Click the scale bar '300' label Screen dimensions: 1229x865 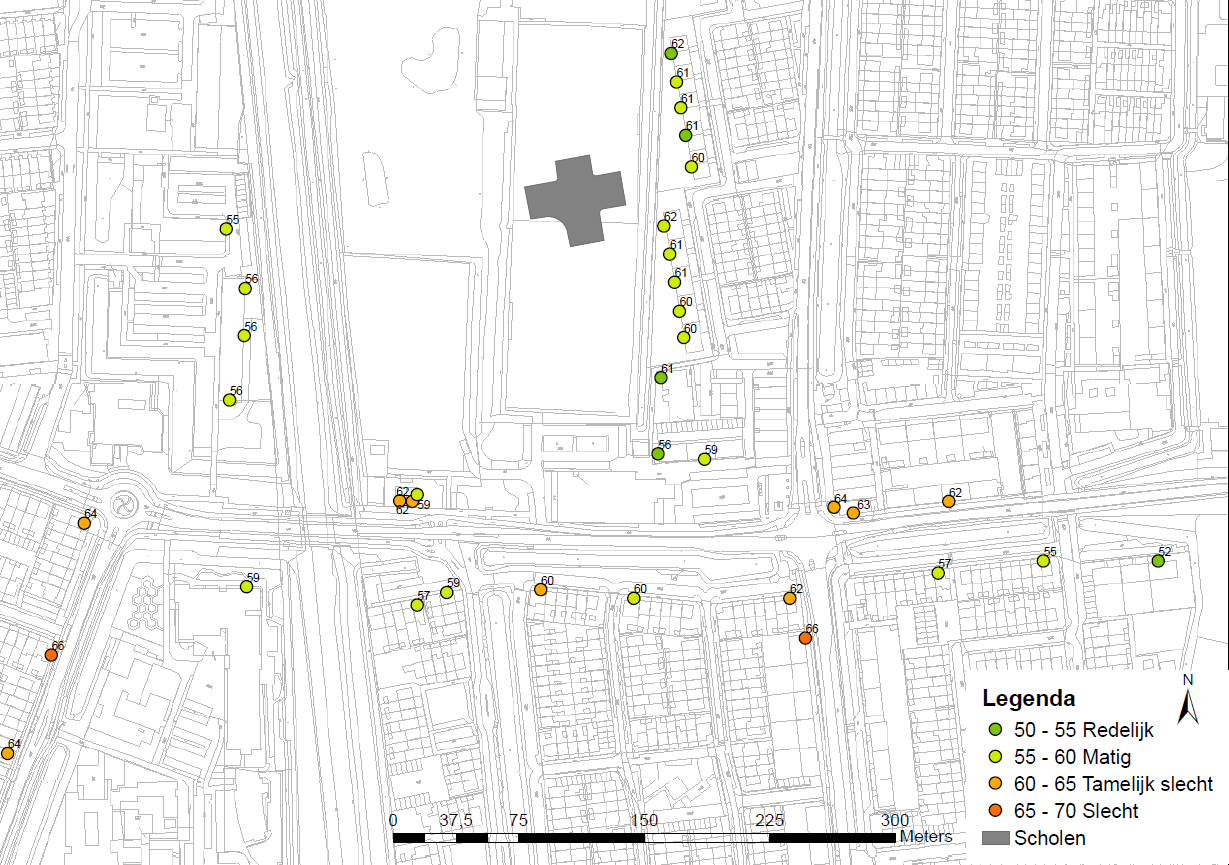(895, 820)
